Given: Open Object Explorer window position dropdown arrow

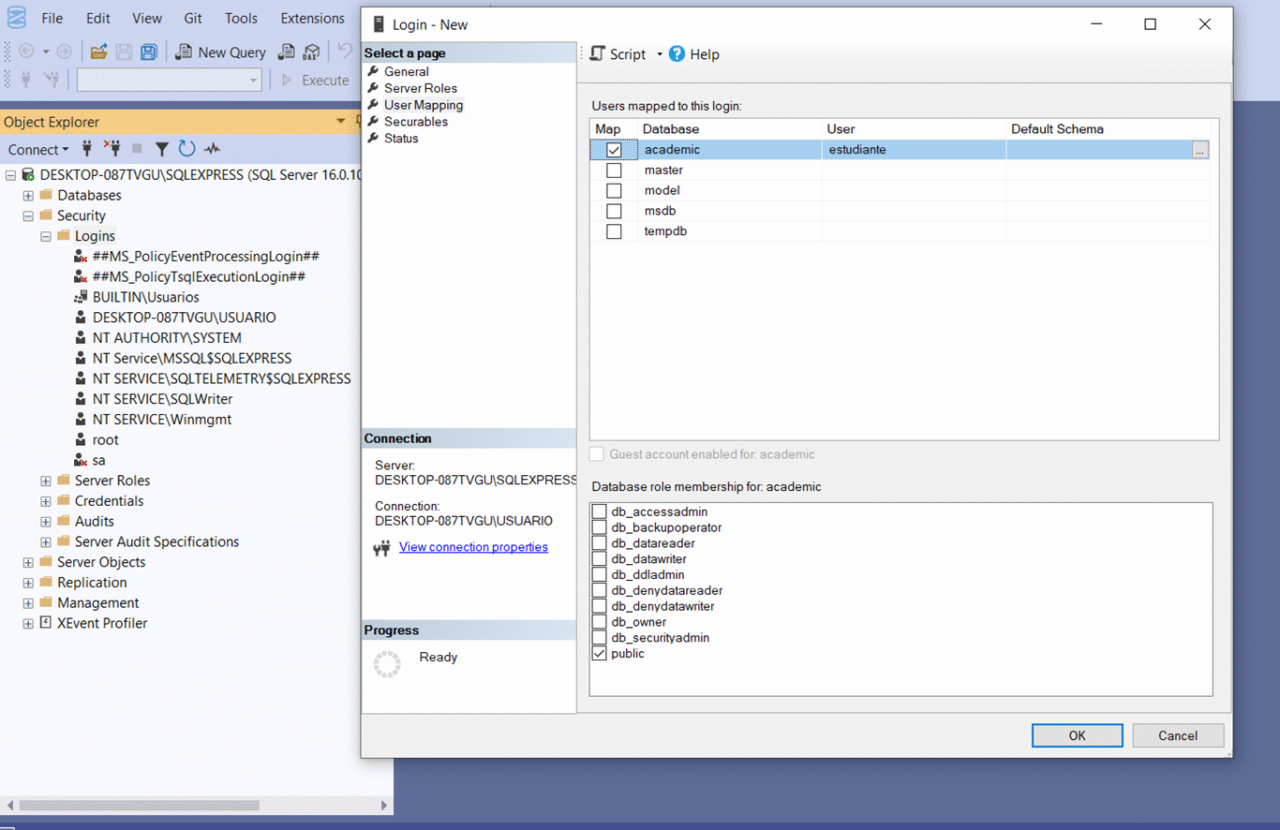Looking at the screenshot, I should [341, 122].
